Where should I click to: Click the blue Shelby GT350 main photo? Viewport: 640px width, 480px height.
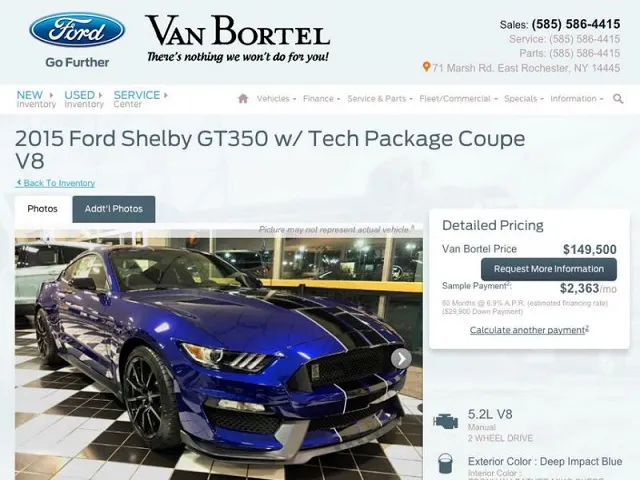(219, 354)
